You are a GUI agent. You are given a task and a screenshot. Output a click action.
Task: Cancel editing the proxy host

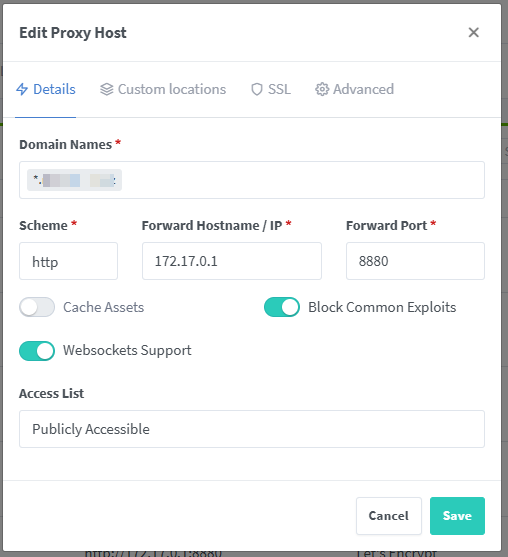pyautogui.click(x=389, y=516)
